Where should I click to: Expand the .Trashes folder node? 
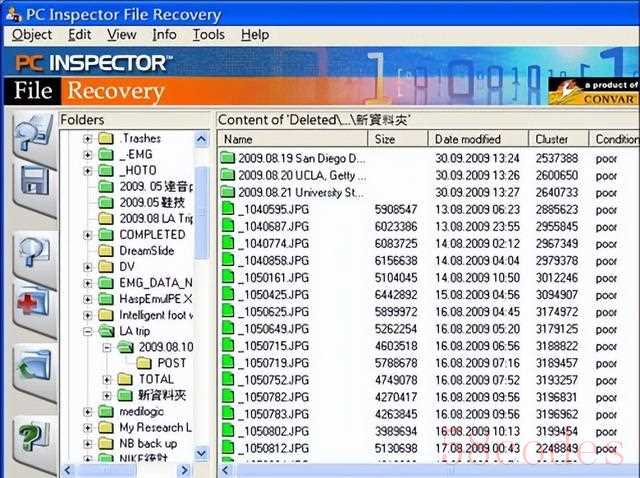[x=88, y=139]
